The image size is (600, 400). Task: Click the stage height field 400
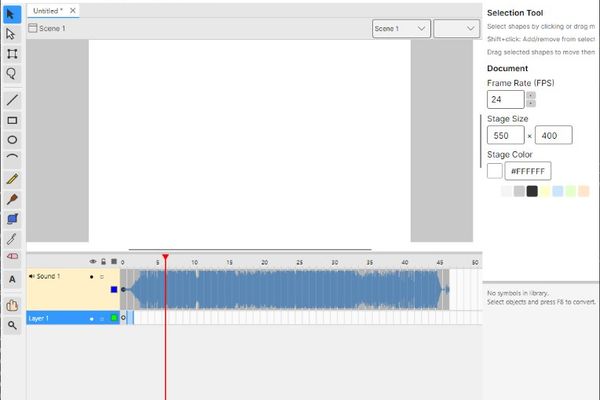(553, 135)
